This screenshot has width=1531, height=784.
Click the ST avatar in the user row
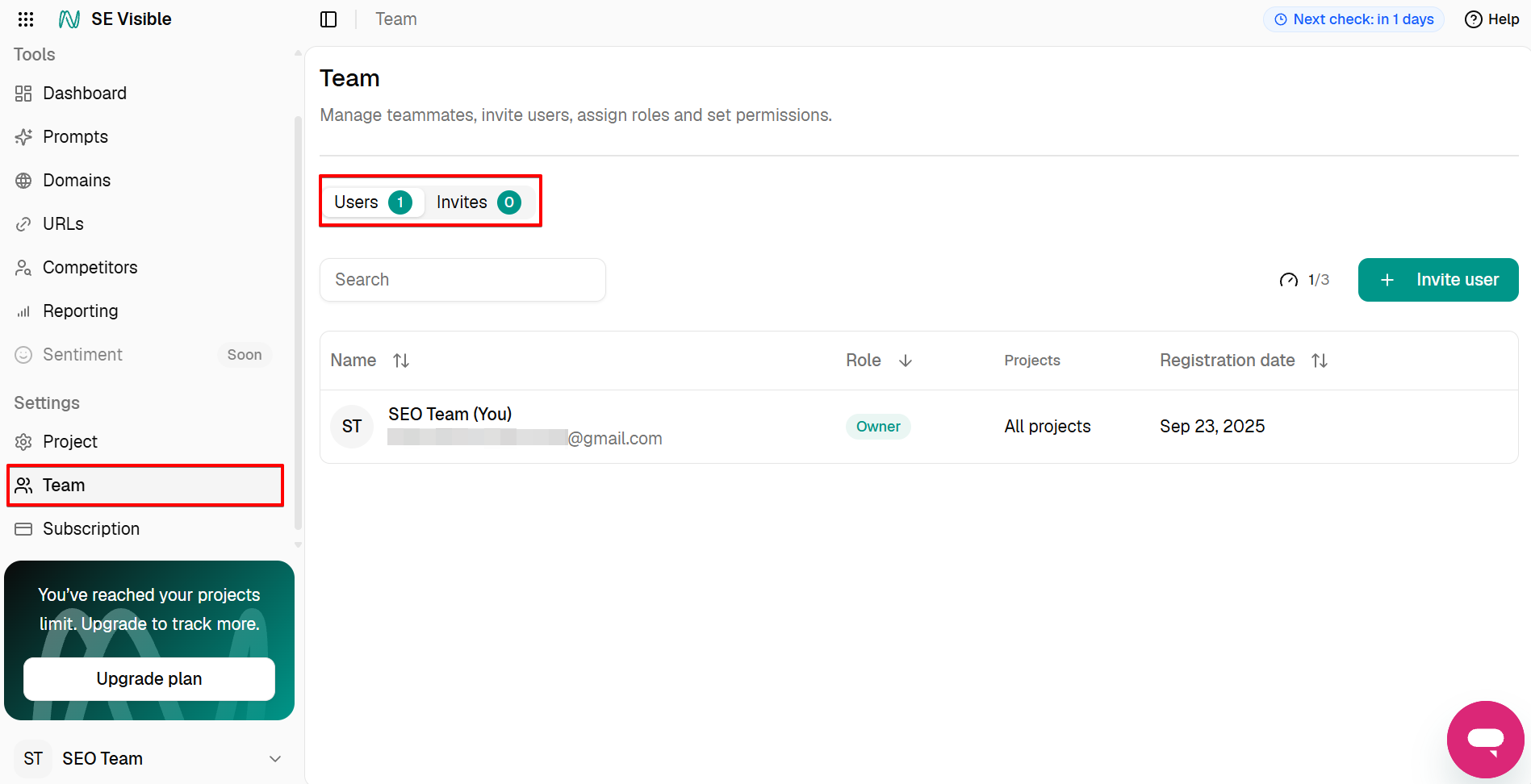tap(352, 427)
